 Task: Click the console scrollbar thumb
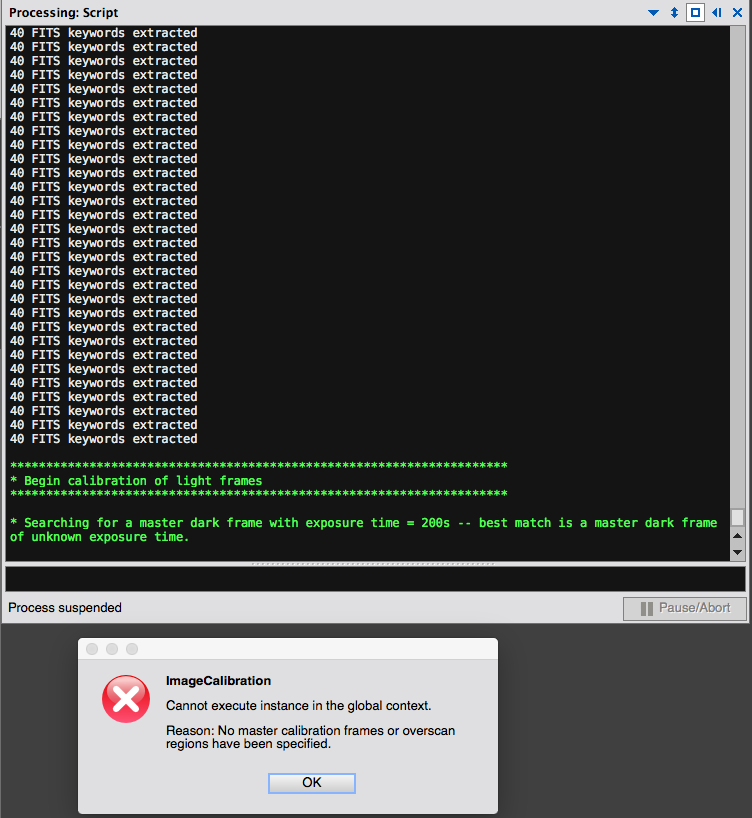[x=737, y=518]
